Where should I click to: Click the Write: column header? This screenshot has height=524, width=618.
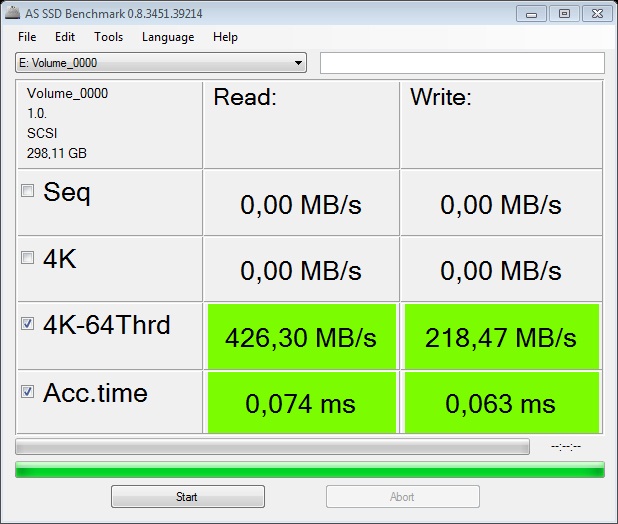(x=441, y=97)
